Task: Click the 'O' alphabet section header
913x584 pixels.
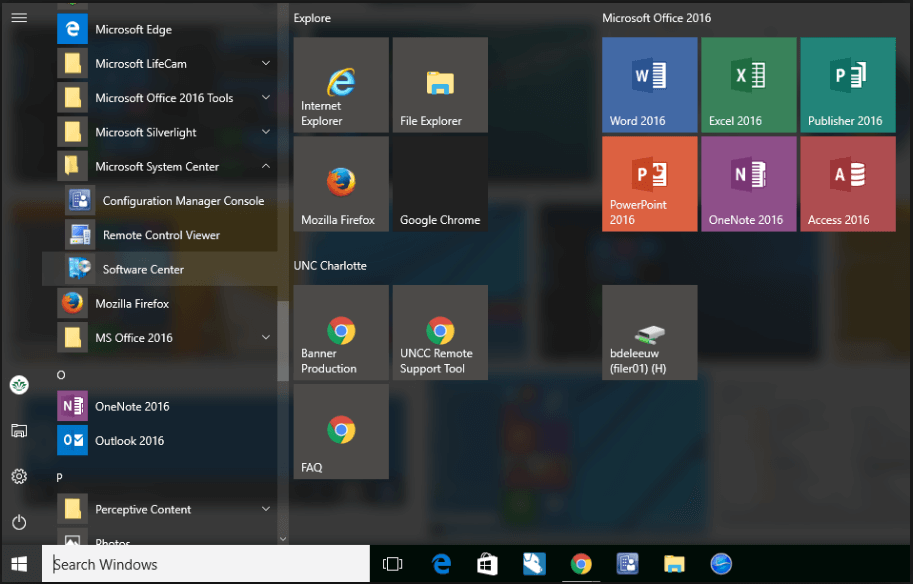Action: [61, 375]
